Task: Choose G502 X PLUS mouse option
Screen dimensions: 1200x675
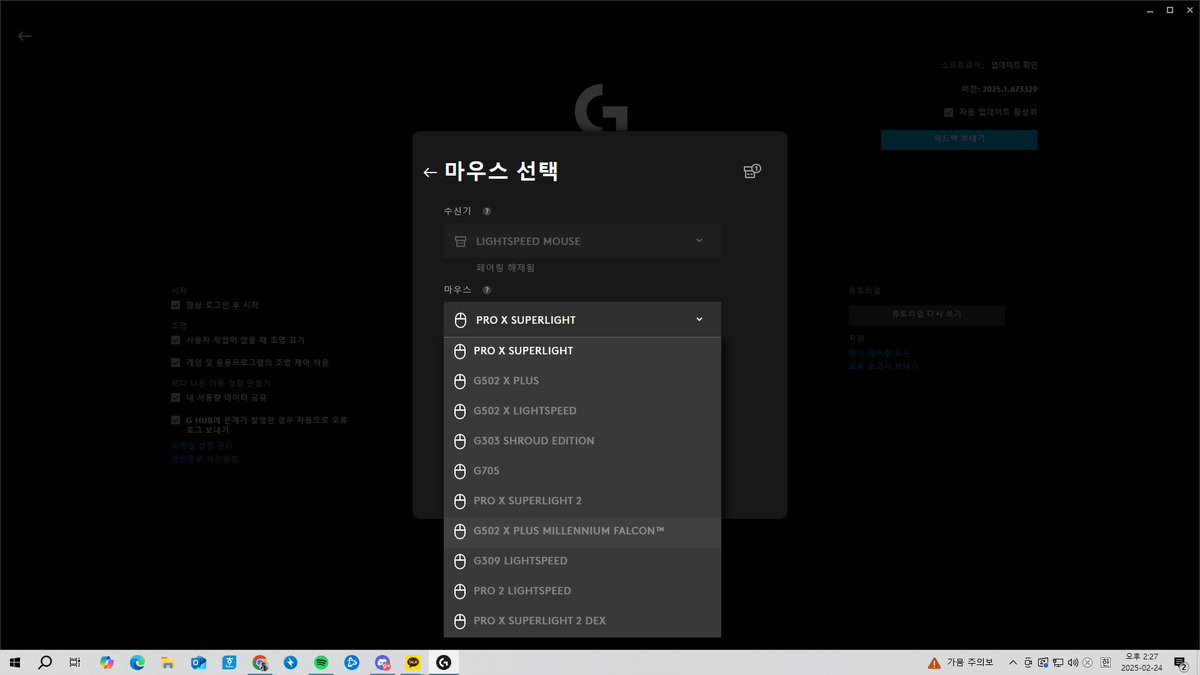Action: click(582, 381)
